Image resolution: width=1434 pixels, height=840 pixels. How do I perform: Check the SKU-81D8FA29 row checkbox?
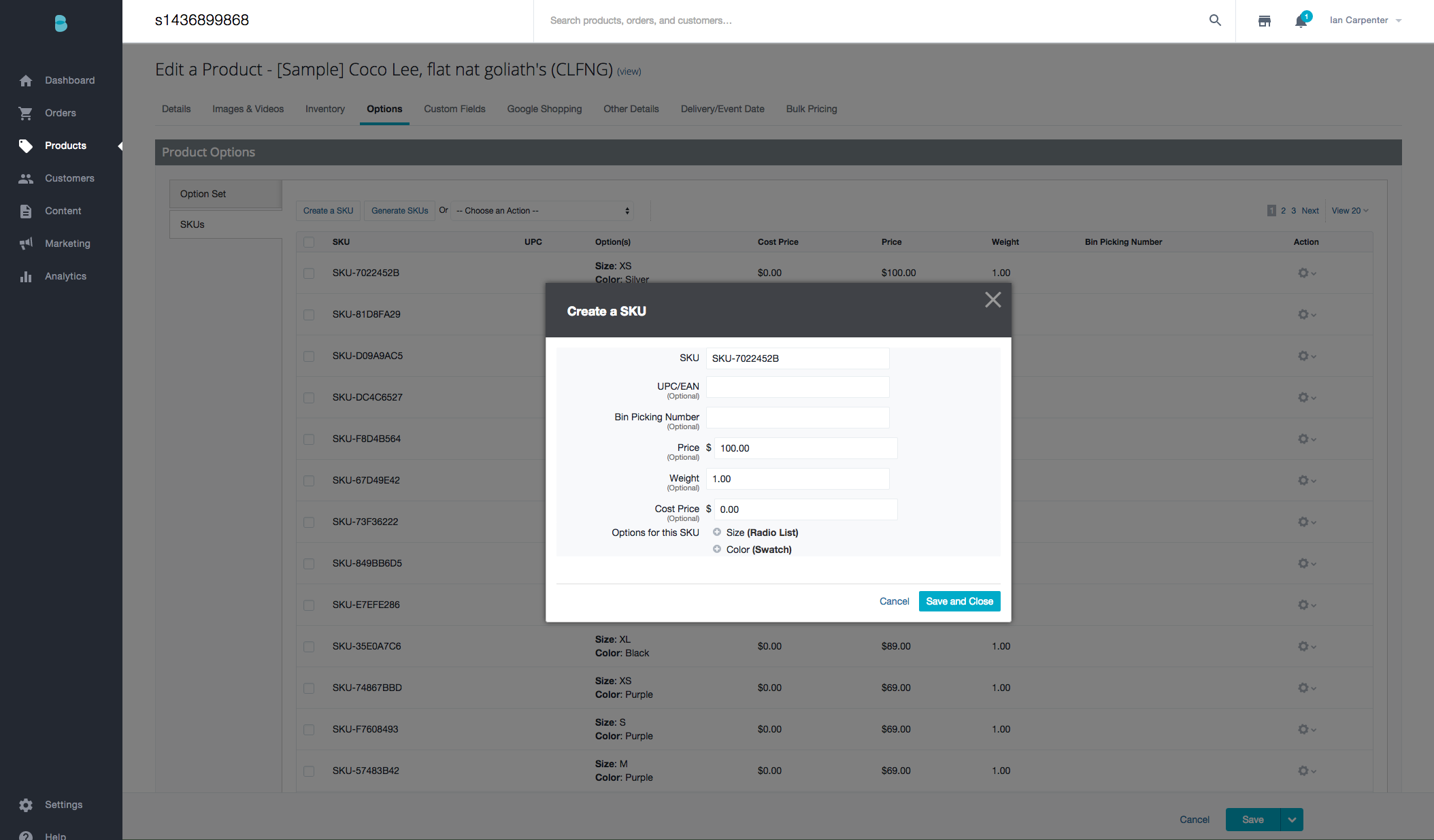tap(309, 315)
